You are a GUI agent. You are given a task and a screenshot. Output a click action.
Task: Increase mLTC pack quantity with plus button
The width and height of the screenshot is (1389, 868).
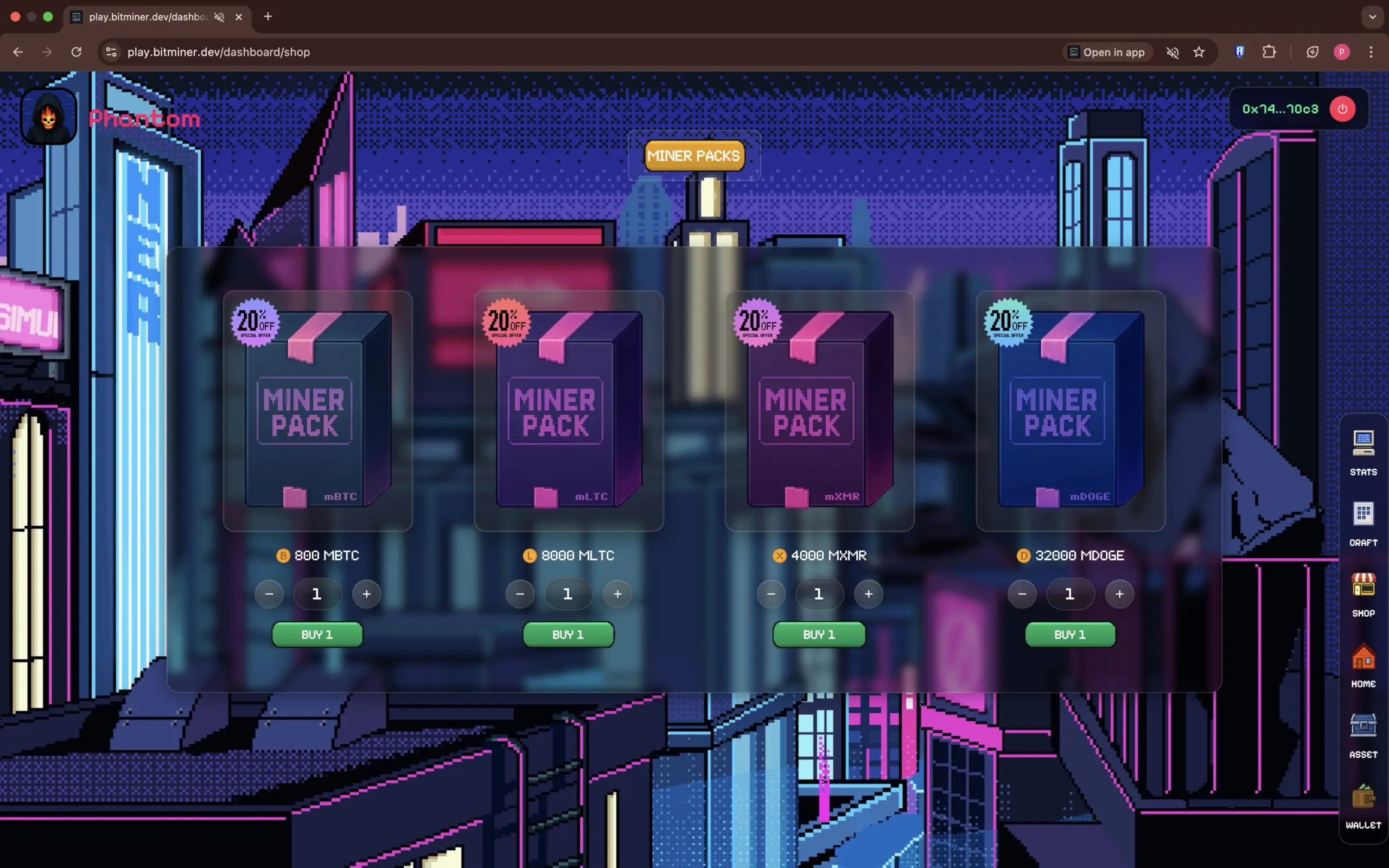point(617,594)
